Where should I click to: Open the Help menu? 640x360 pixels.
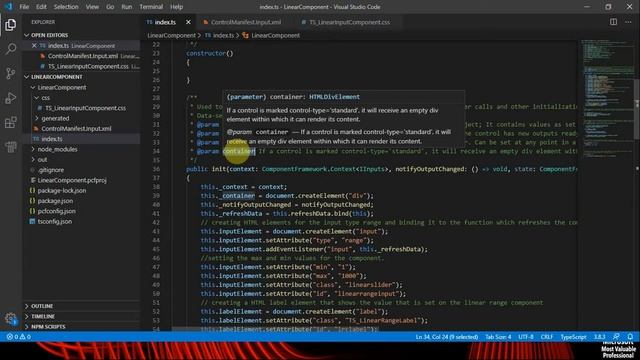pyautogui.click(x=176, y=7)
